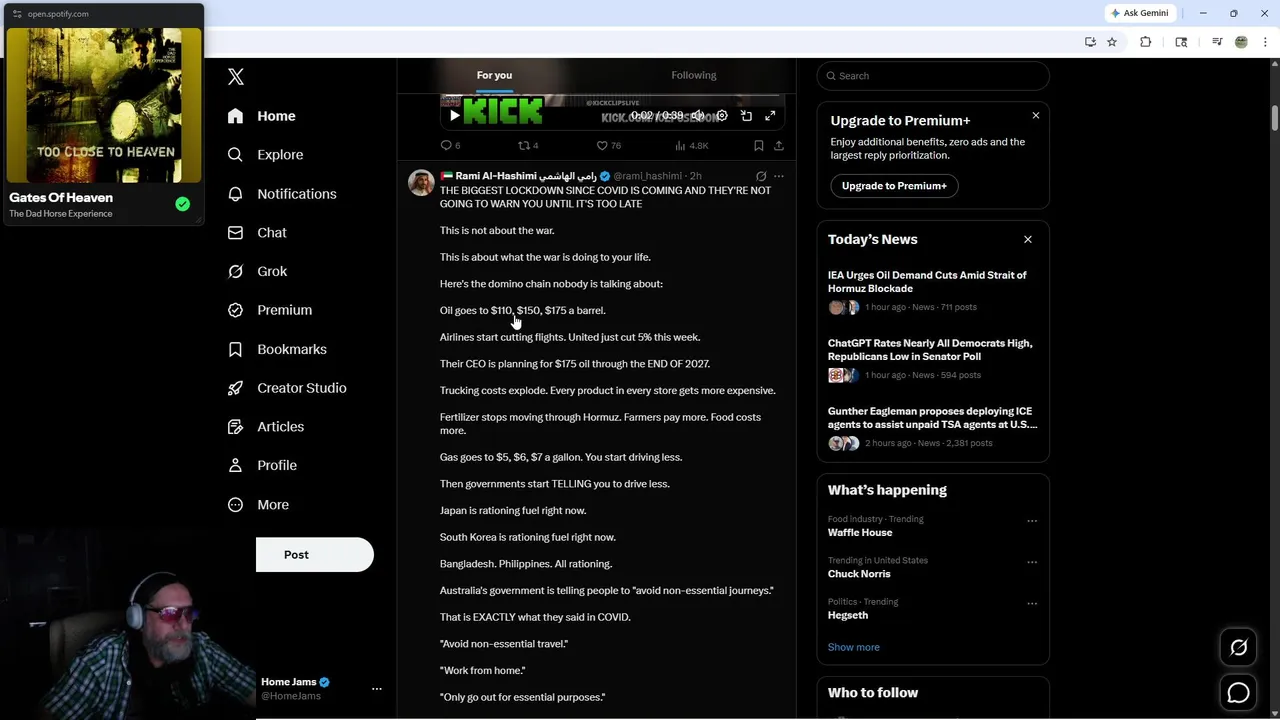Viewport: 1280px width, 720px height.
Task: Open the Chrome profile avatar
Action: [1241, 42]
